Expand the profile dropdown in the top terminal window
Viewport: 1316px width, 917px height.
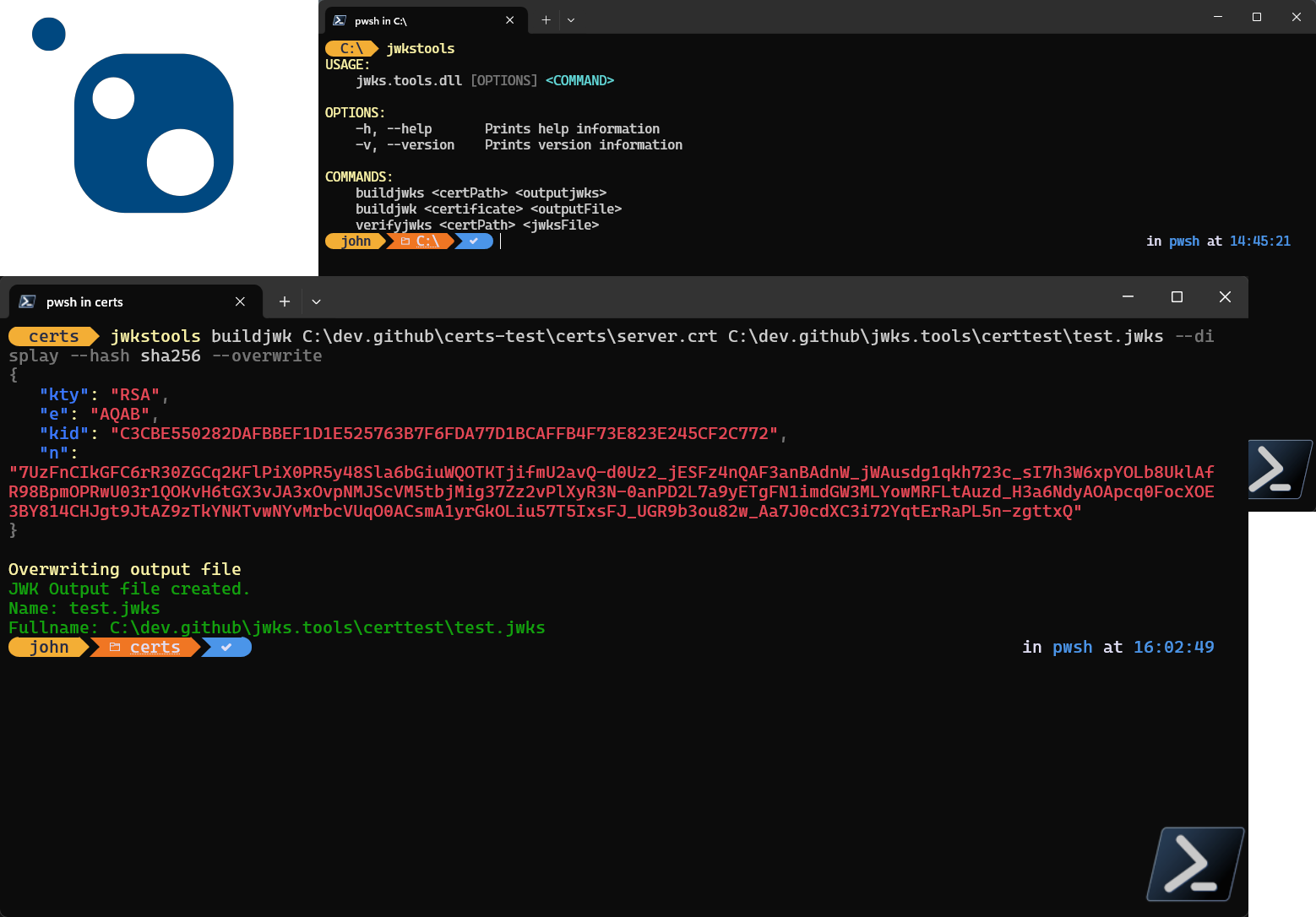point(571,20)
